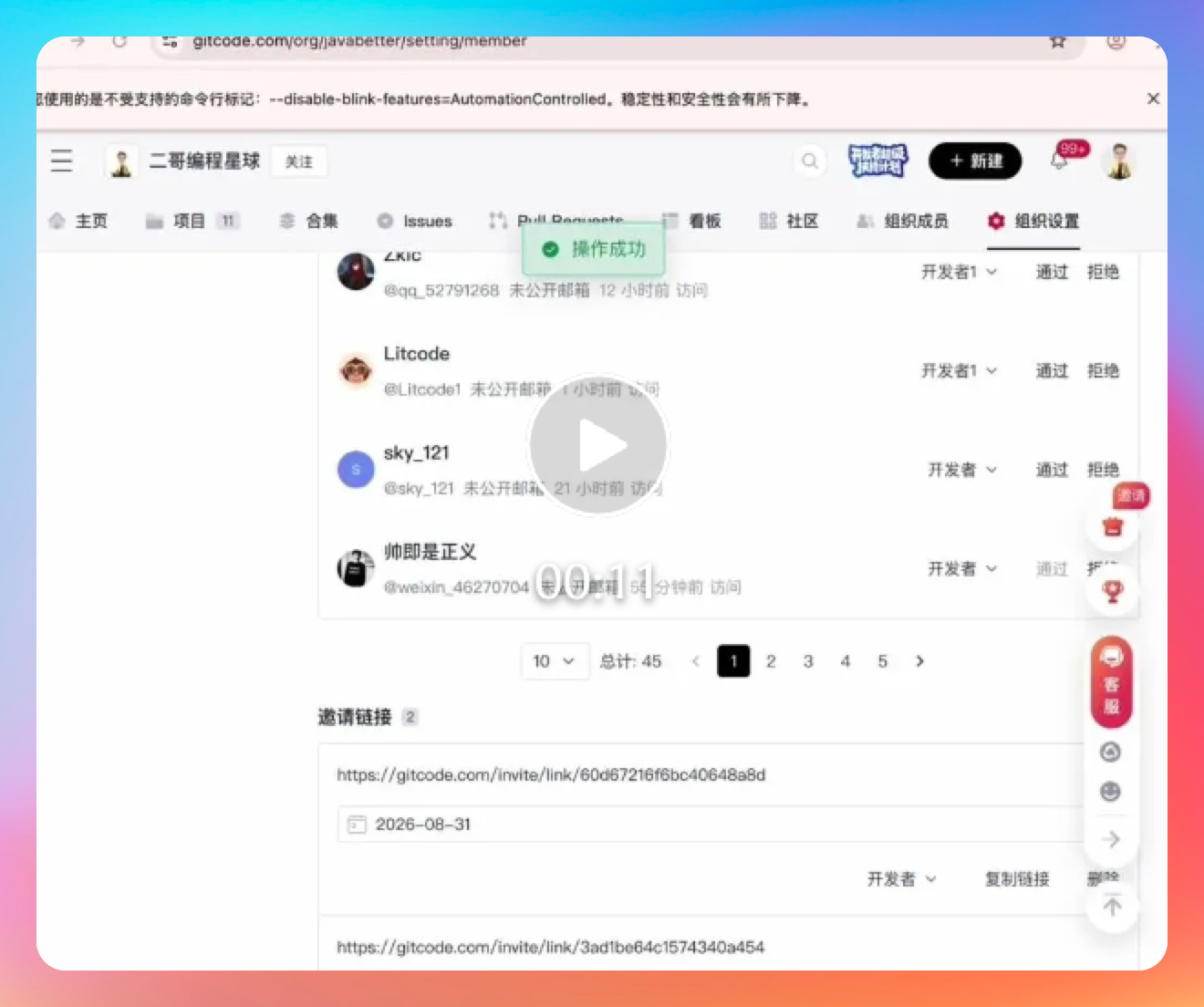Play the video overlay
This screenshot has height=1007, width=1204.
(x=598, y=445)
